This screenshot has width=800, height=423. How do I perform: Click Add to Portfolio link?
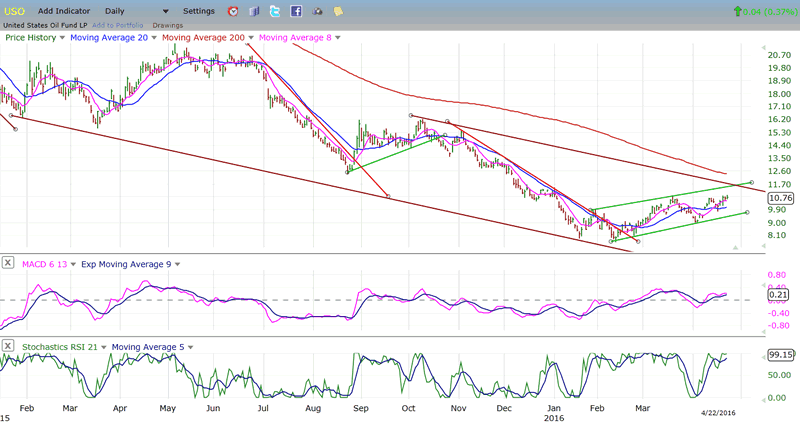[118, 24]
